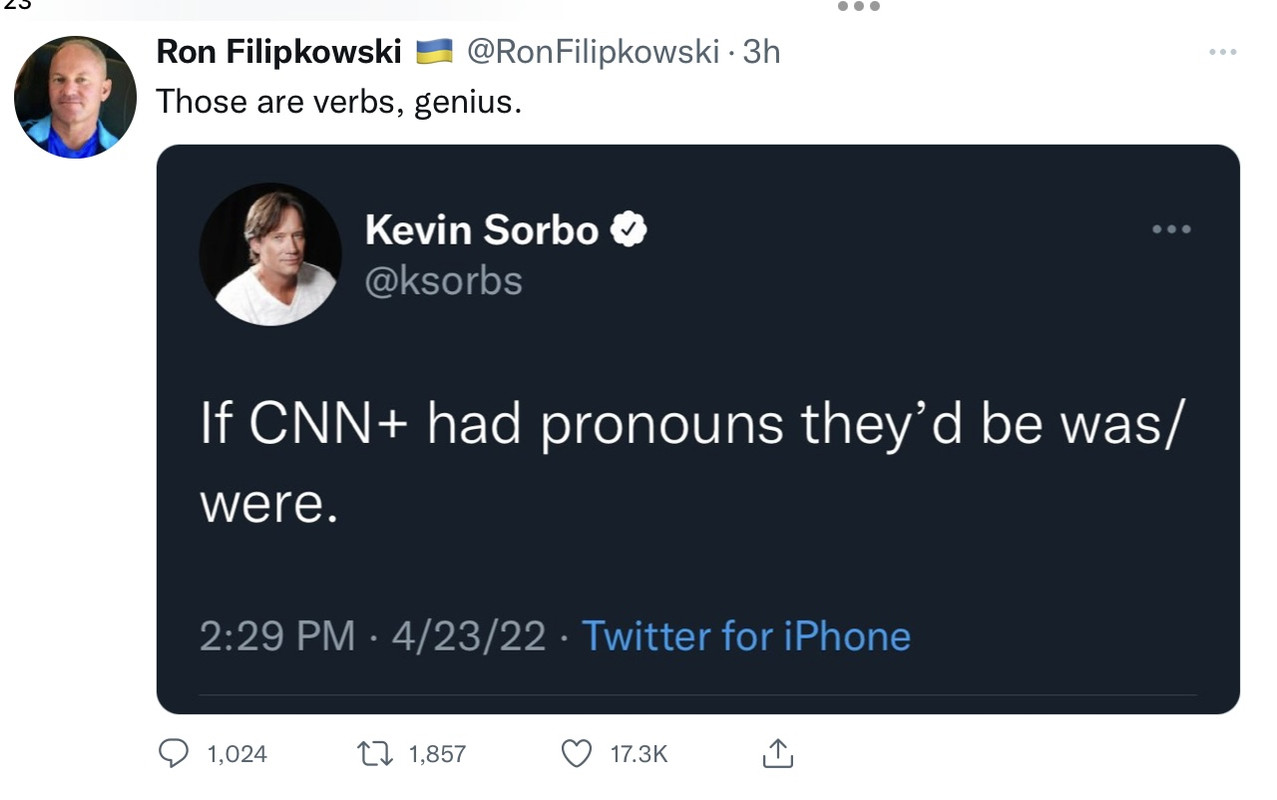
Task: Click the Ron Filipkowski display name
Action: tap(279, 52)
